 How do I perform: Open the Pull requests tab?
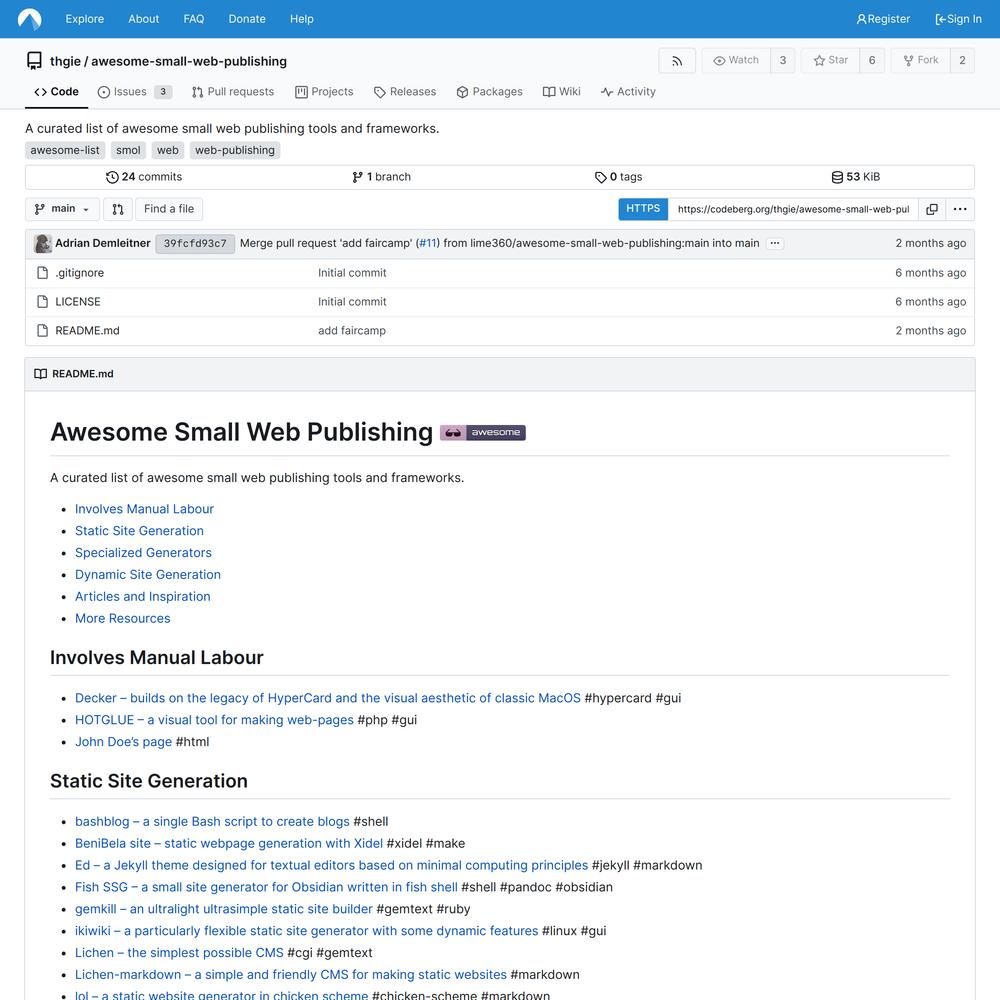(233, 92)
